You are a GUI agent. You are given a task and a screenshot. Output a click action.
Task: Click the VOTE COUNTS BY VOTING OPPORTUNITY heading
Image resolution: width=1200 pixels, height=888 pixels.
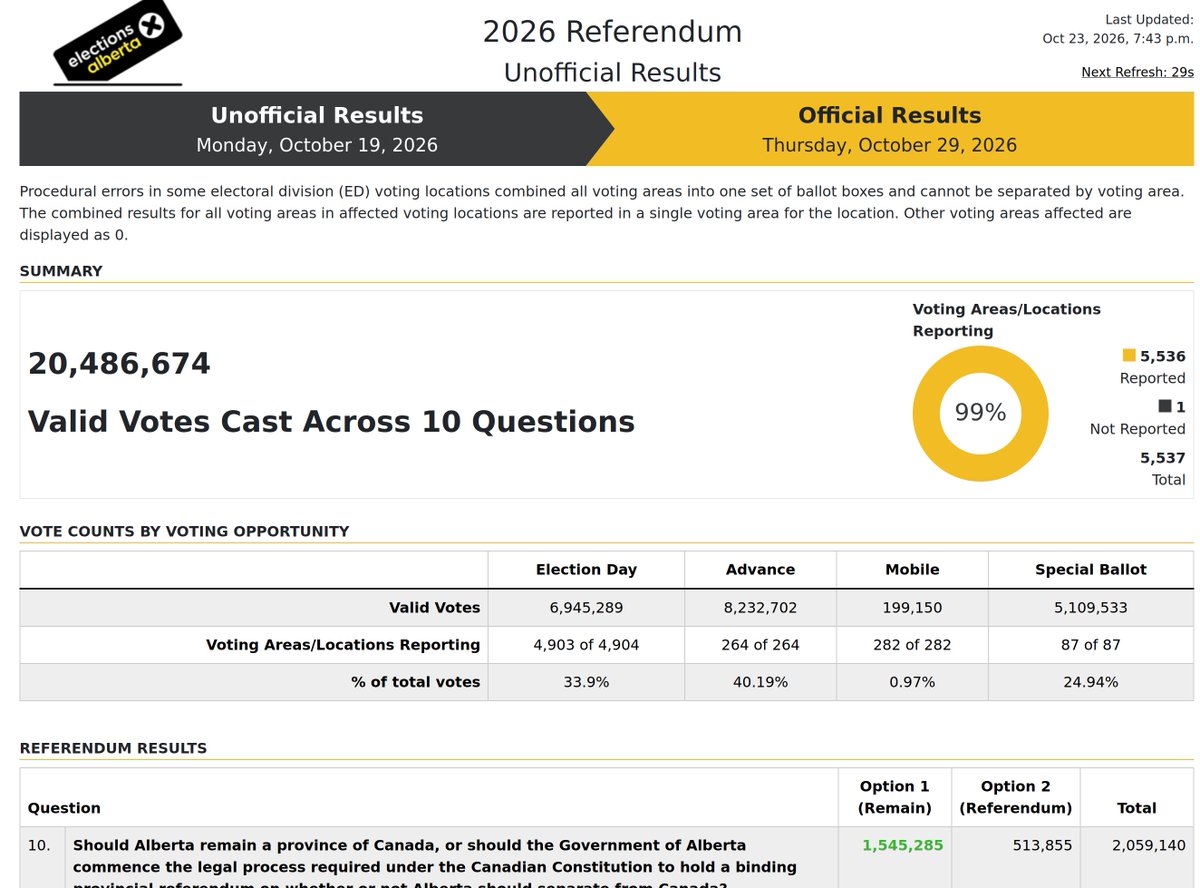click(x=185, y=531)
